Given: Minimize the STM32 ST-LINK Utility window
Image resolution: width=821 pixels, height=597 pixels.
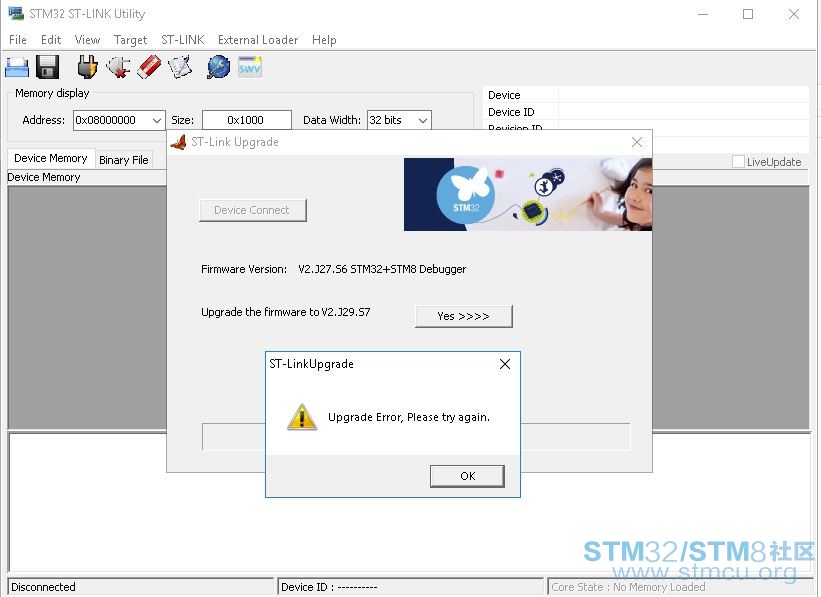Looking at the screenshot, I should pos(703,14).
